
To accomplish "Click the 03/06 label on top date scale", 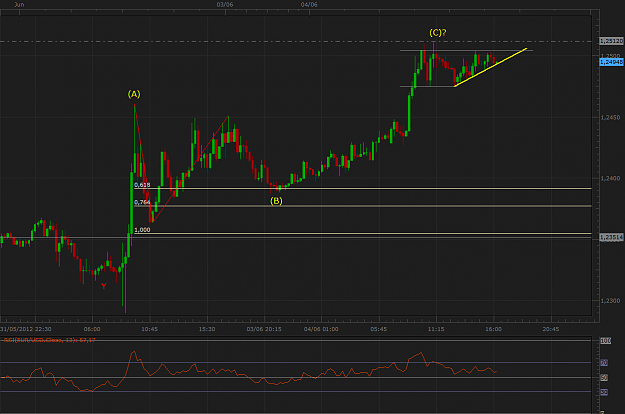I will click(225, 5).
